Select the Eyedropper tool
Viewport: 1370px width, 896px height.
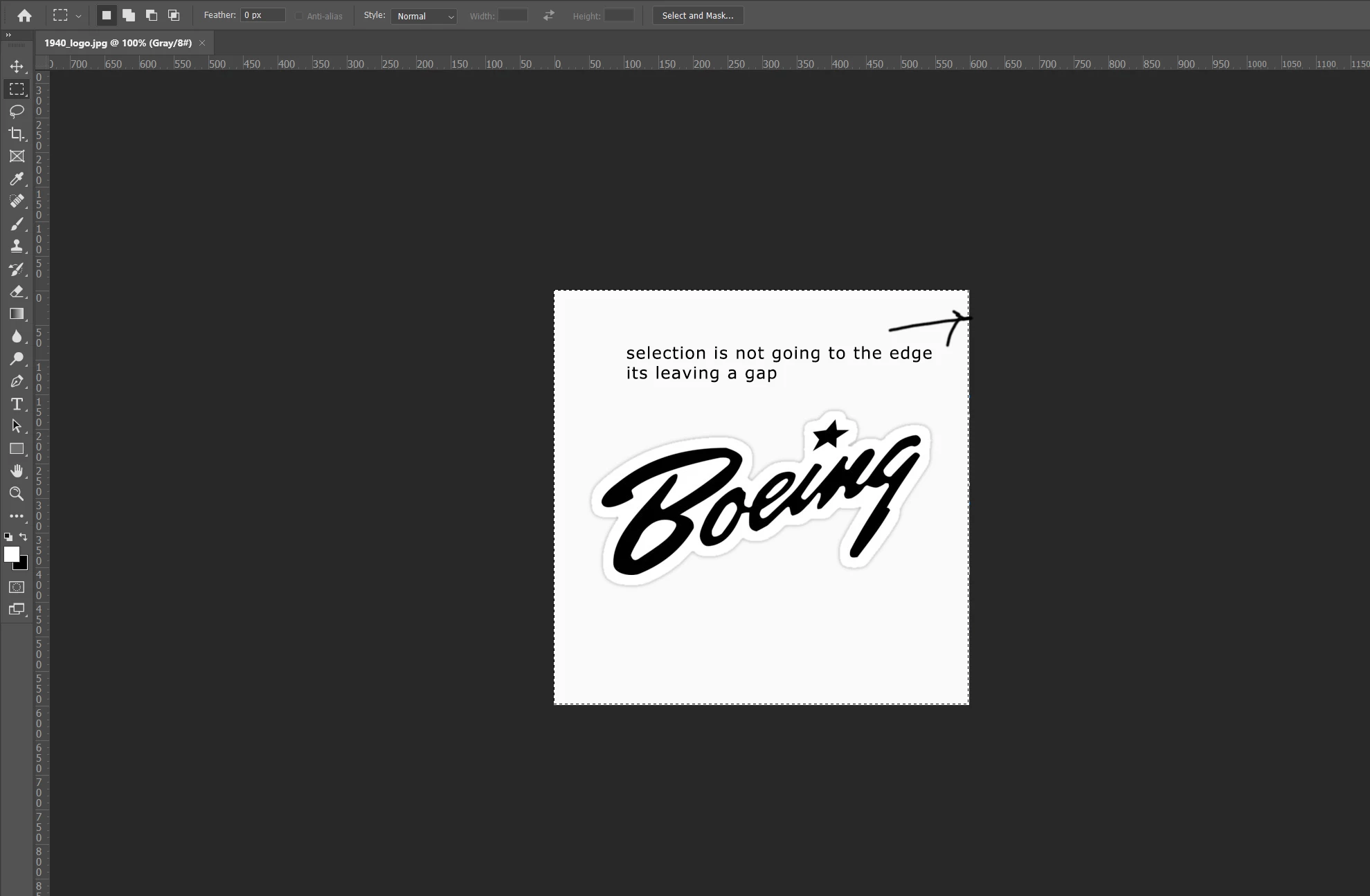point(17,179)
